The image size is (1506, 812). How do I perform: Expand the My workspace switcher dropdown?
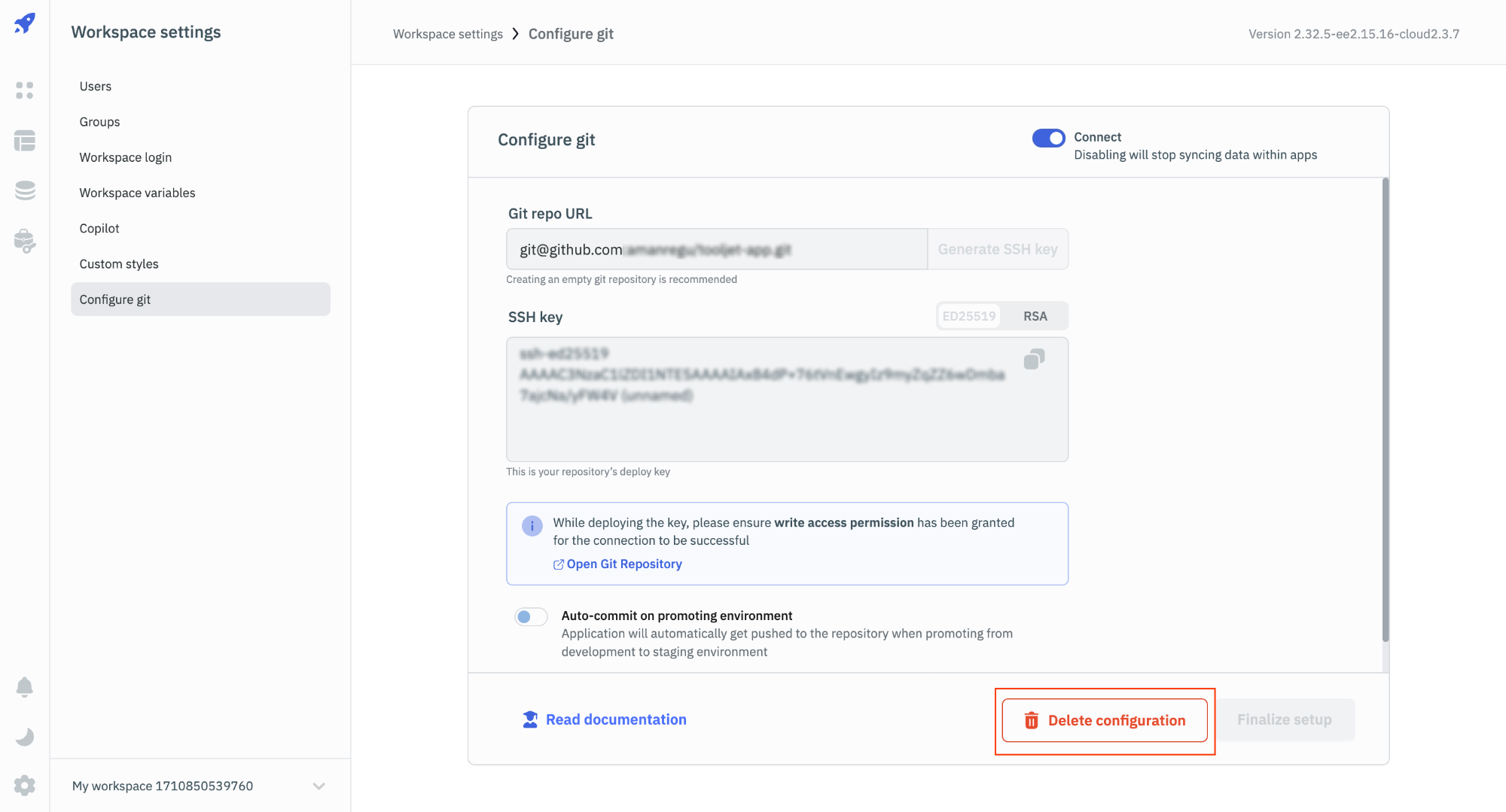pos(319,786)
